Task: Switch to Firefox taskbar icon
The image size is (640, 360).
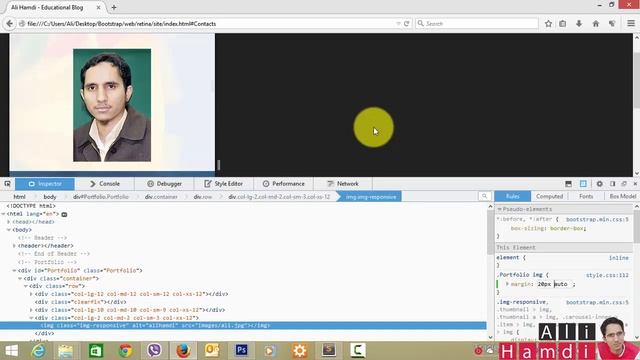Action: 183,351
